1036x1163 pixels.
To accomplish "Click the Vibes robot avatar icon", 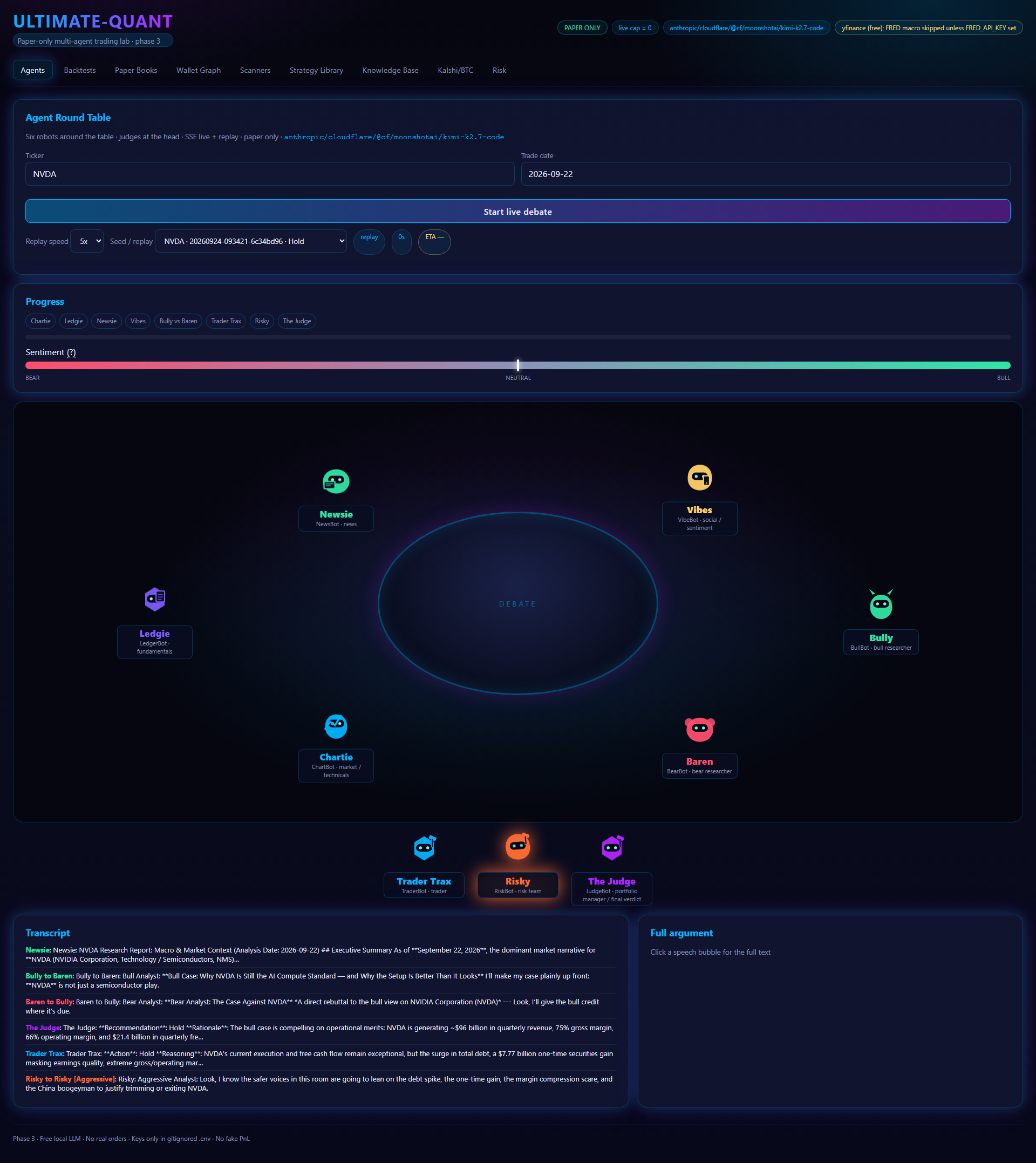I will coord(699,477).
